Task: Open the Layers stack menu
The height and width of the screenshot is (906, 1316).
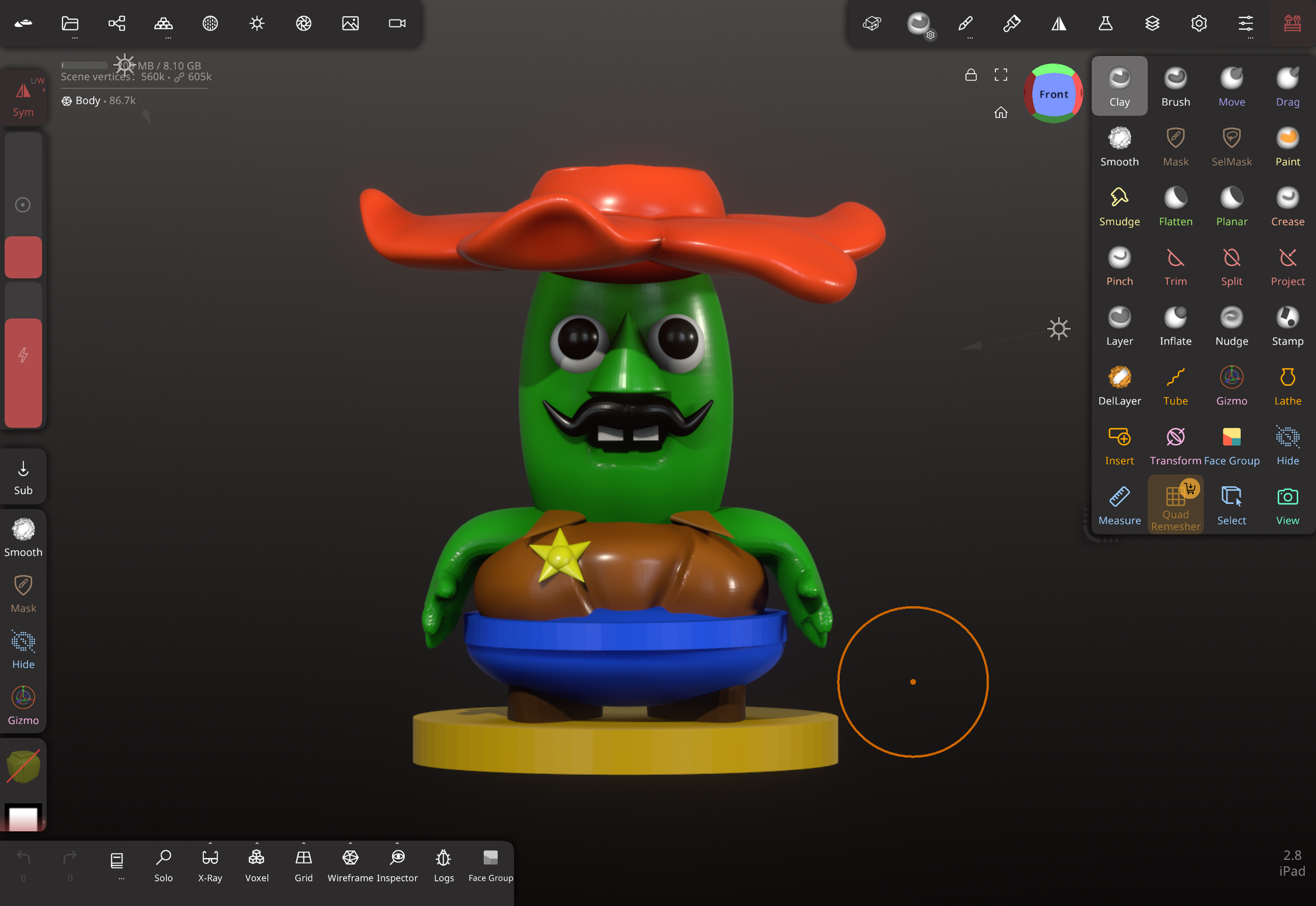Action: tap(1152, 23)
